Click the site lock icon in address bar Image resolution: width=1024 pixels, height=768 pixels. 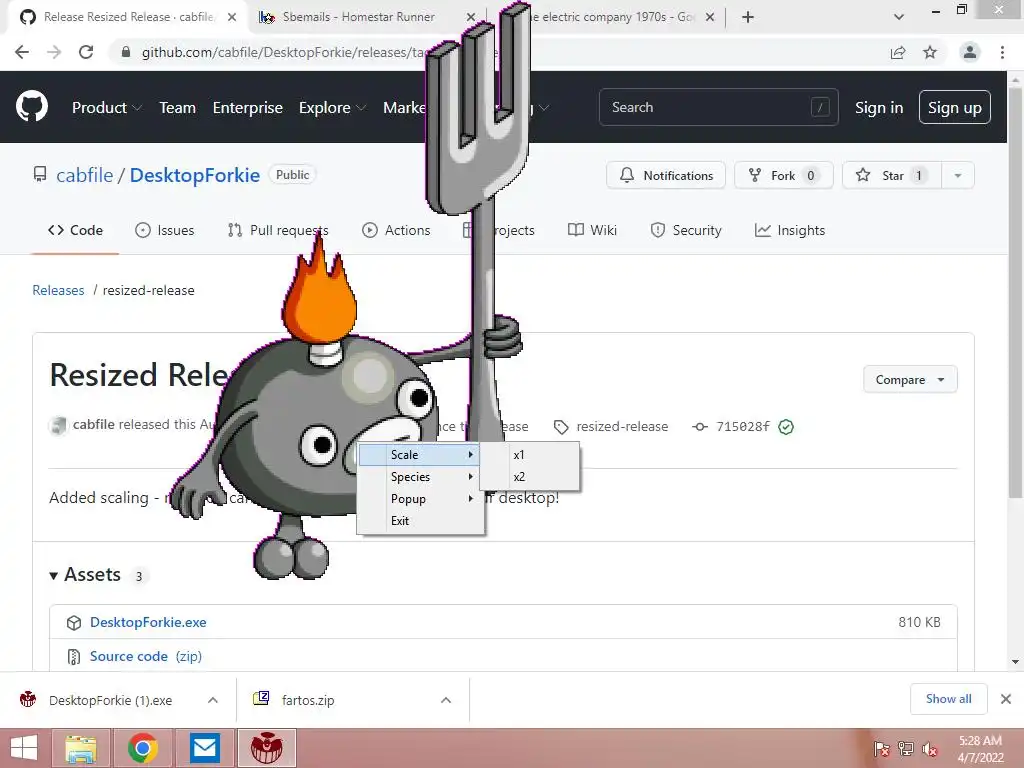point(126,52)
